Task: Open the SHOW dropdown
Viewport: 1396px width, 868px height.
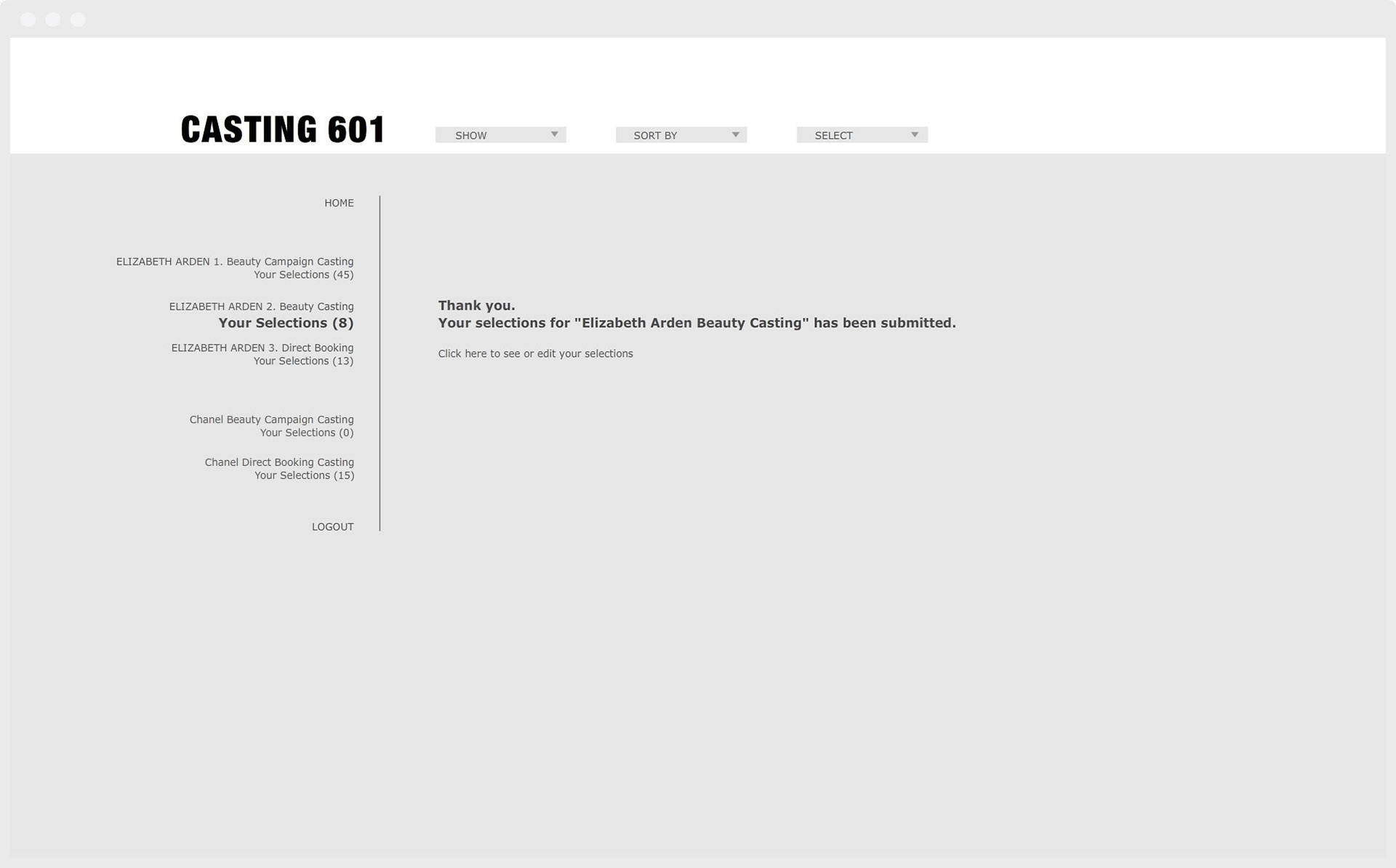Action: (500, 135)
